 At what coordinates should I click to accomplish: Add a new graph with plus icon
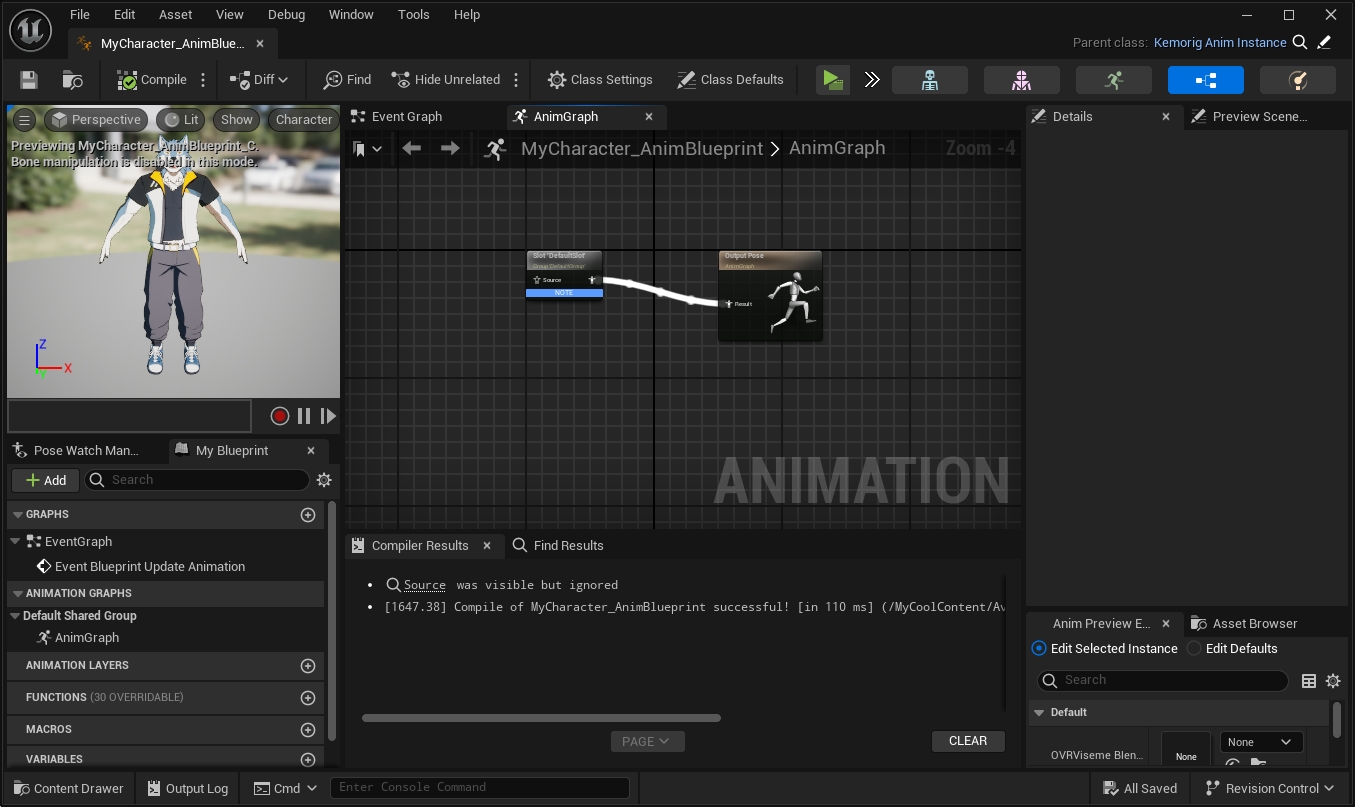tap(308, 514)
